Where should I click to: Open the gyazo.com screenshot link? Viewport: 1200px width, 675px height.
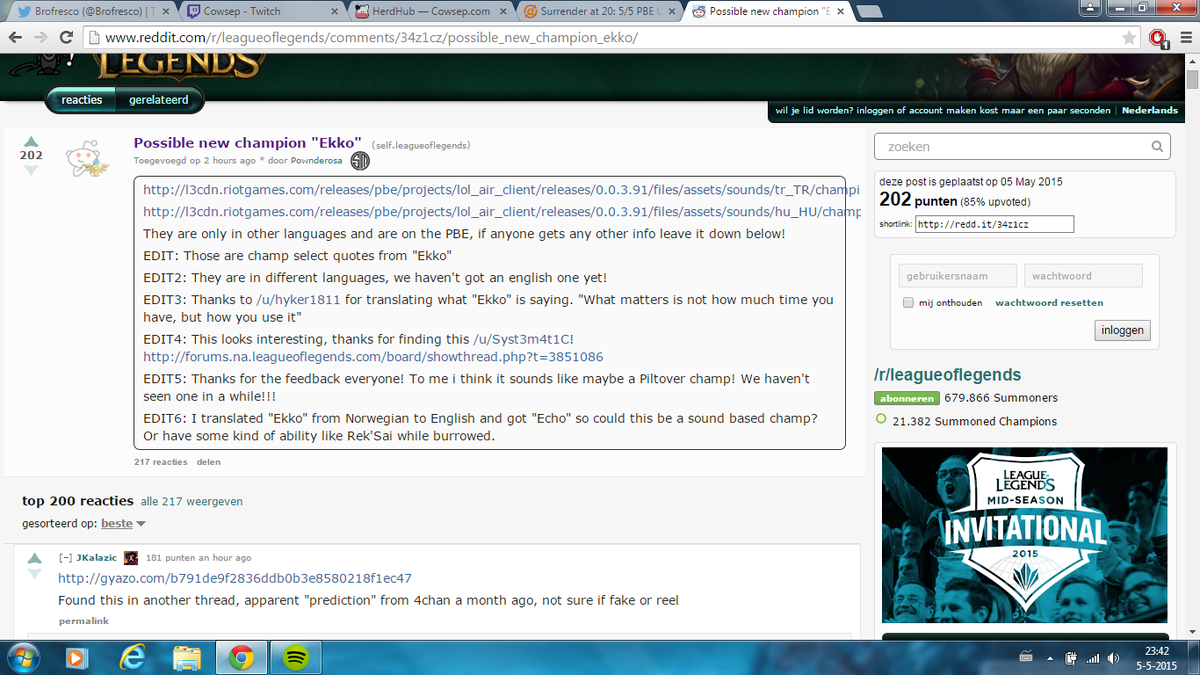(234, 579)
